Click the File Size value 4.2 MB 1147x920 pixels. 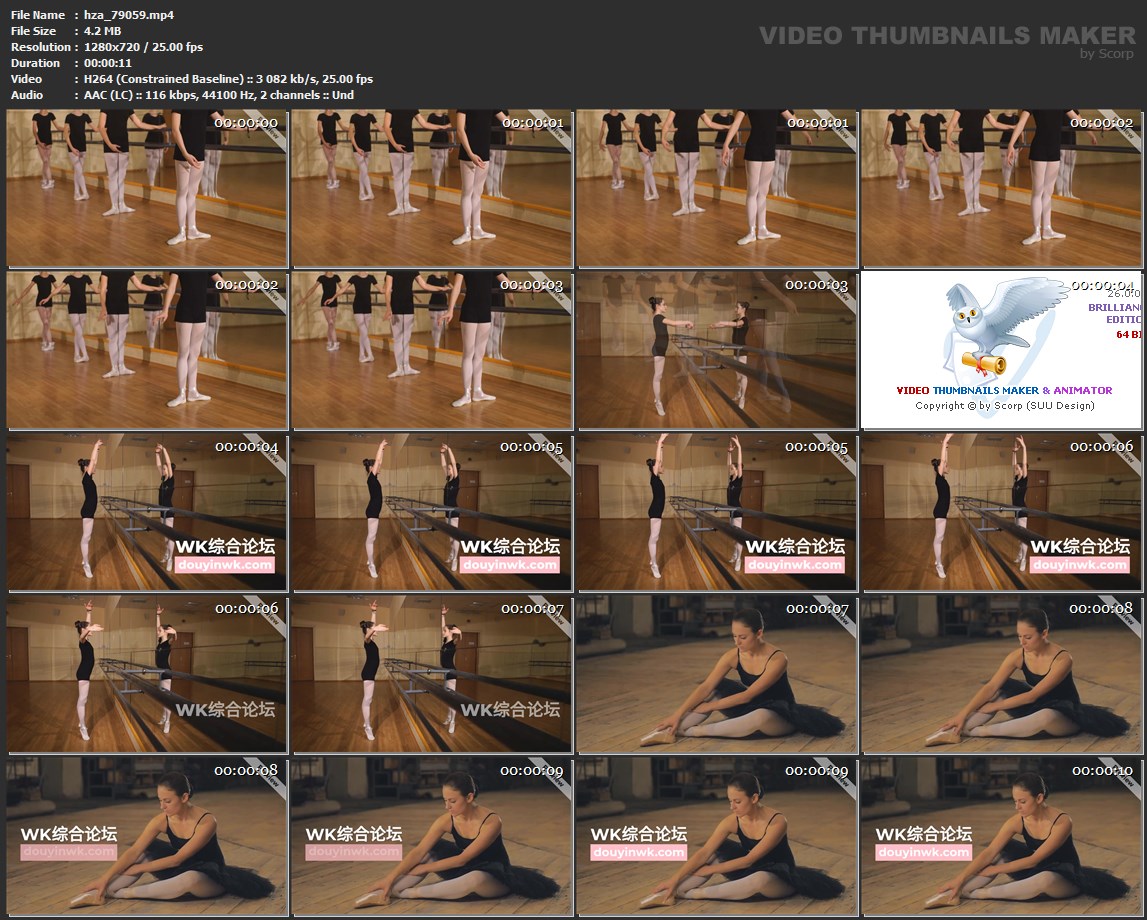pyautogui.click(x=103, y=31)
